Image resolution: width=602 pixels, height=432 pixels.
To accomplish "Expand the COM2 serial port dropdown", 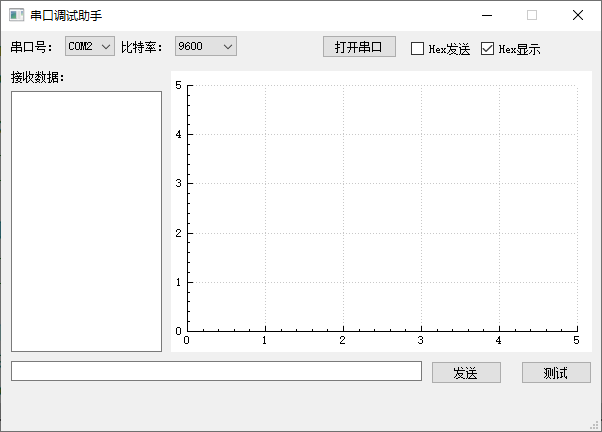I will [90, 46].
